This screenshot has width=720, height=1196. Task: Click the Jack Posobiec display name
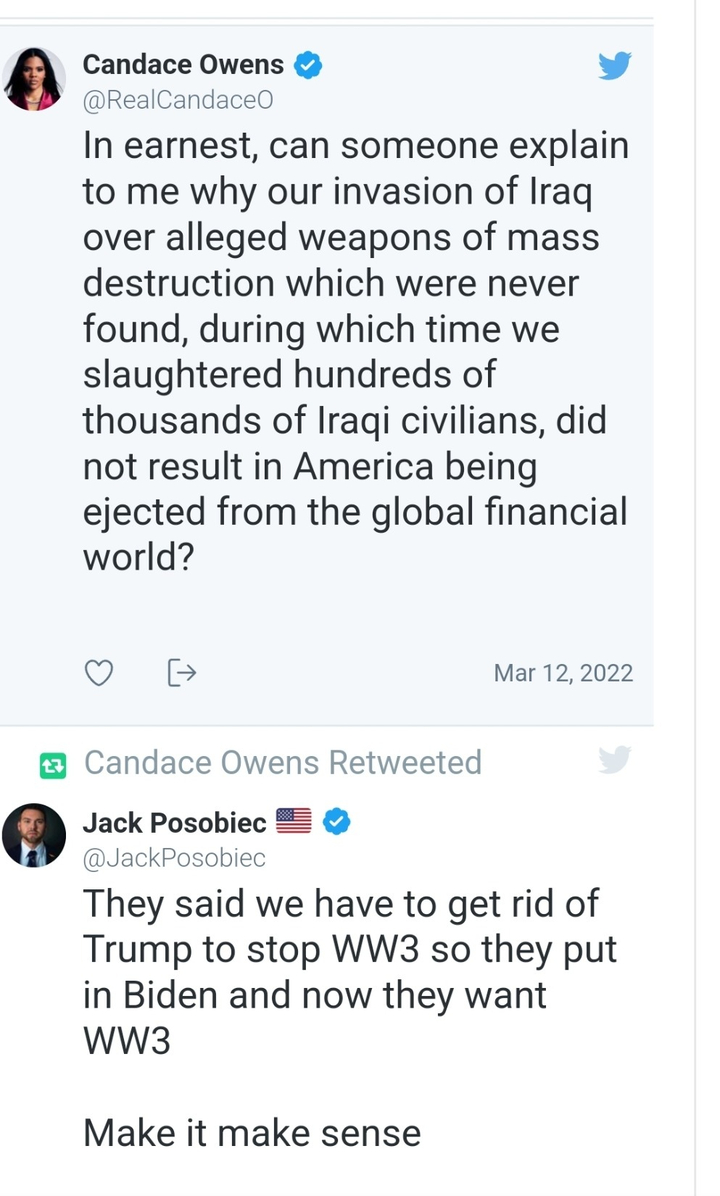174,822
